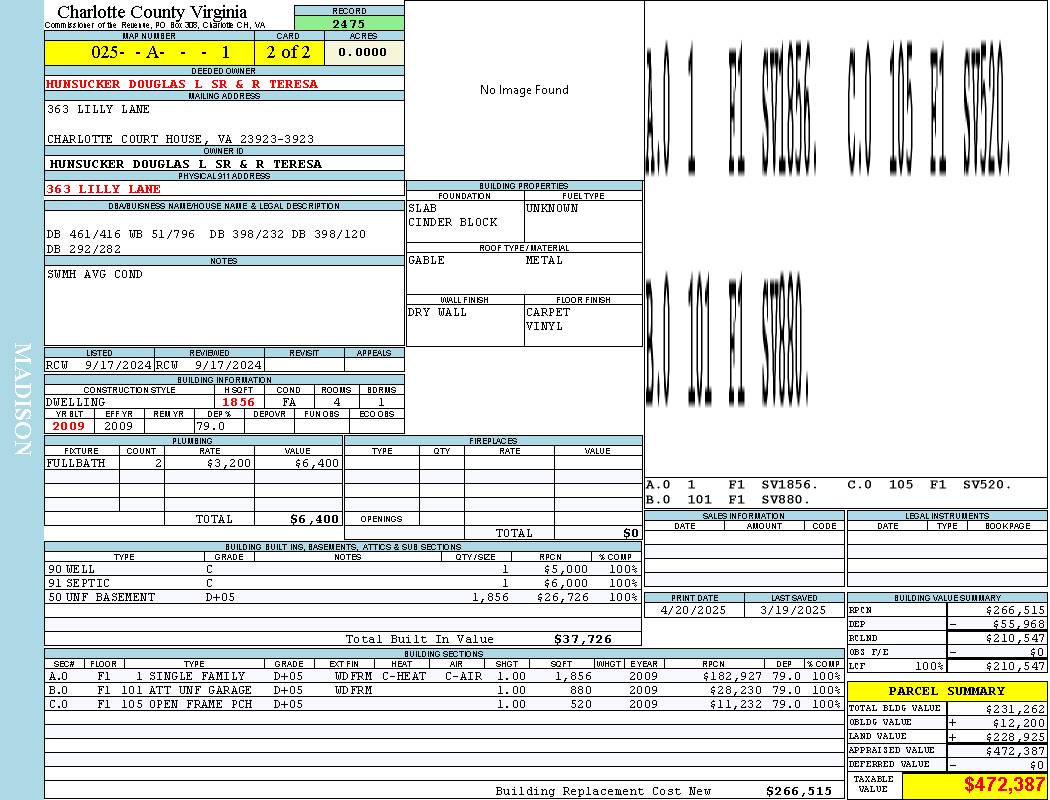Click the MADISON label on the sidebar
The height and width of the screenshot is (800, 1050).
click(x=23, y=400)
